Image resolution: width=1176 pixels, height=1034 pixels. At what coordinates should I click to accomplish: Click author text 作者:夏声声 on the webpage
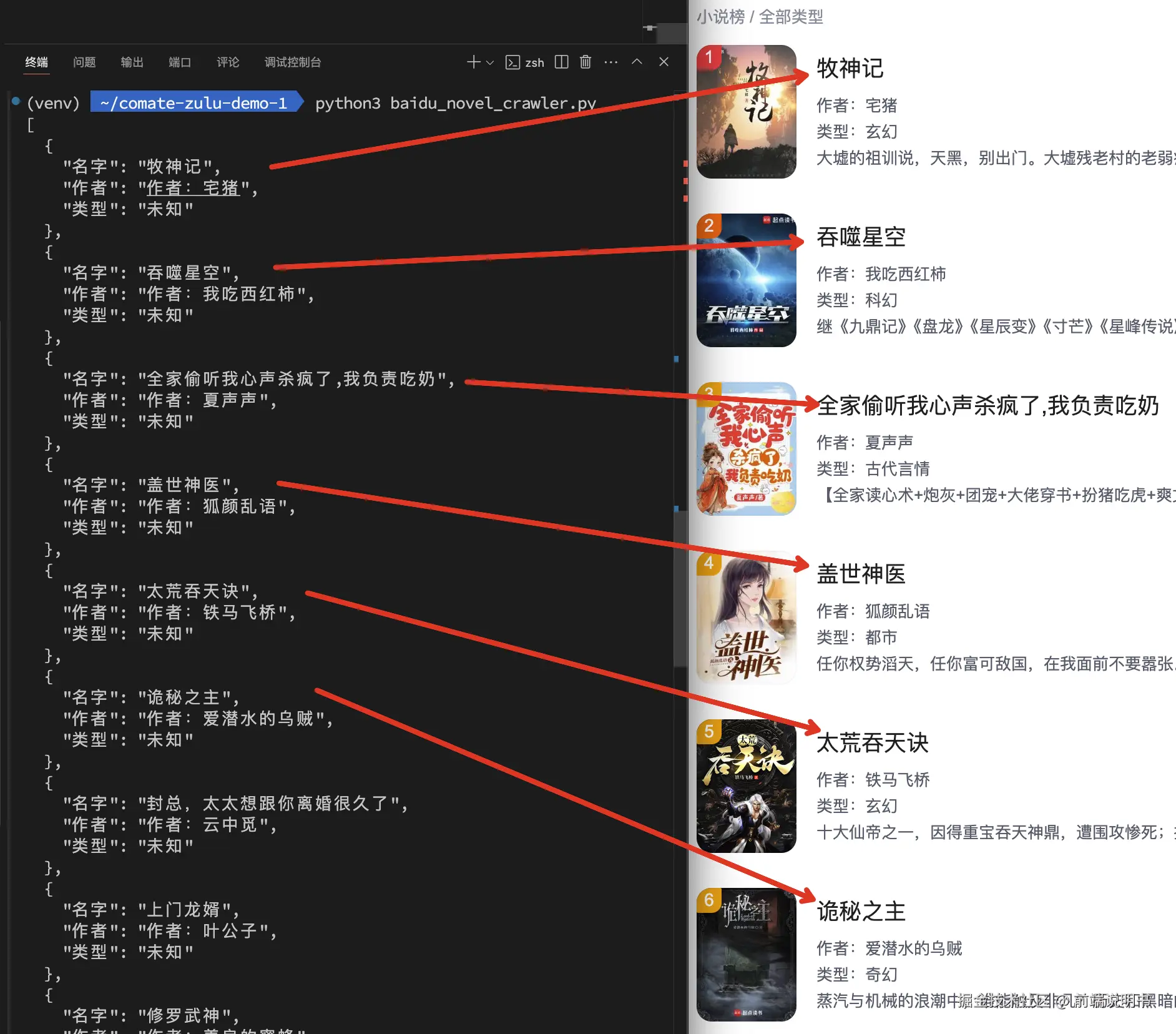[x=865, y=443]
